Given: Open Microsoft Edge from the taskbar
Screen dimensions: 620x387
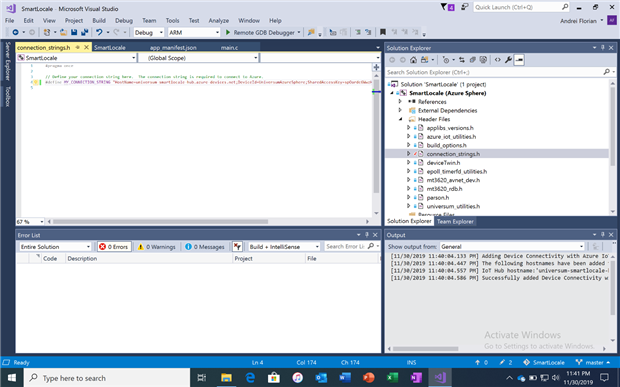Looking at the screenshot, I should (x=250, y=378).
